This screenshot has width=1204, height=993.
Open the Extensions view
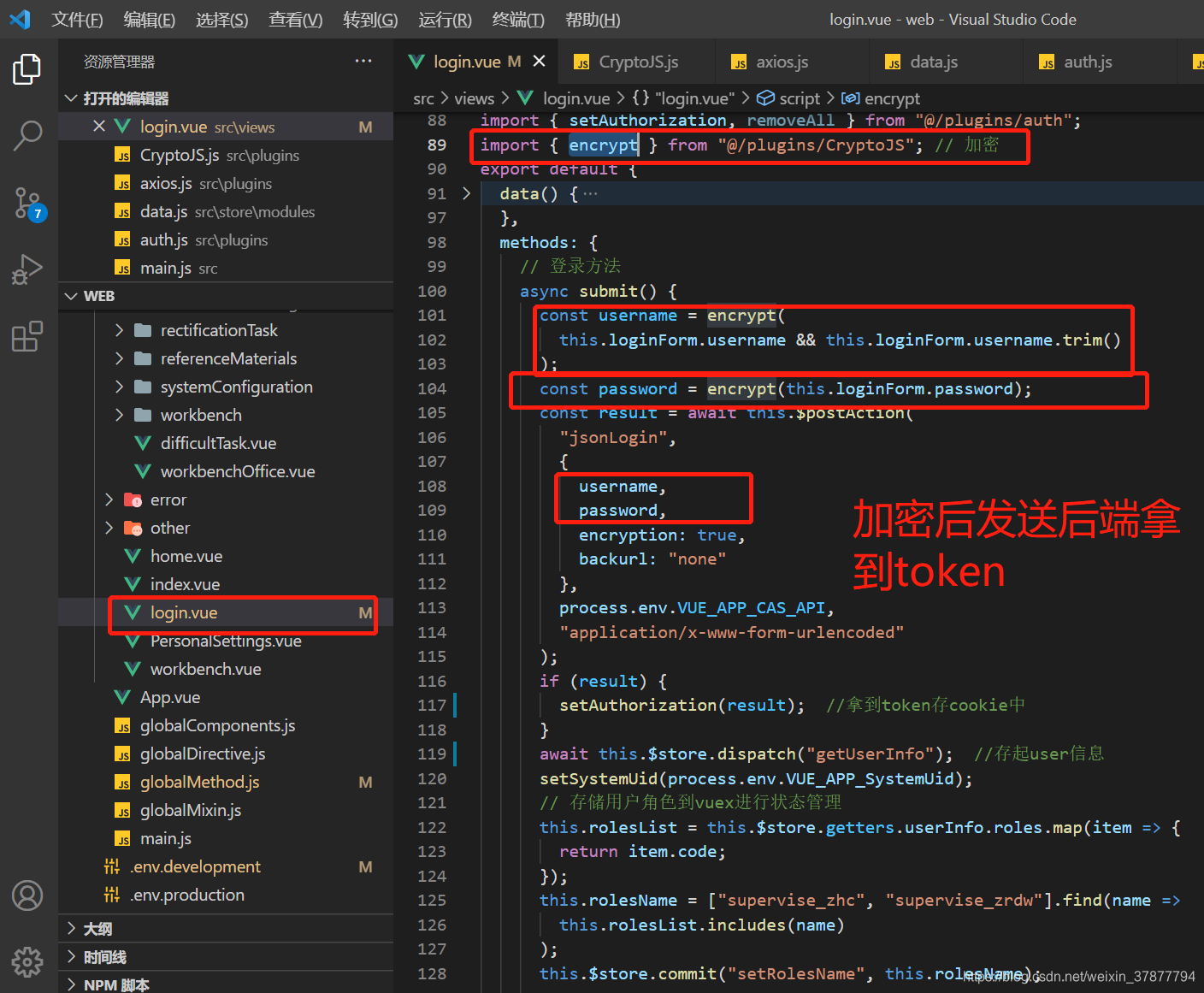click(27, 336)
